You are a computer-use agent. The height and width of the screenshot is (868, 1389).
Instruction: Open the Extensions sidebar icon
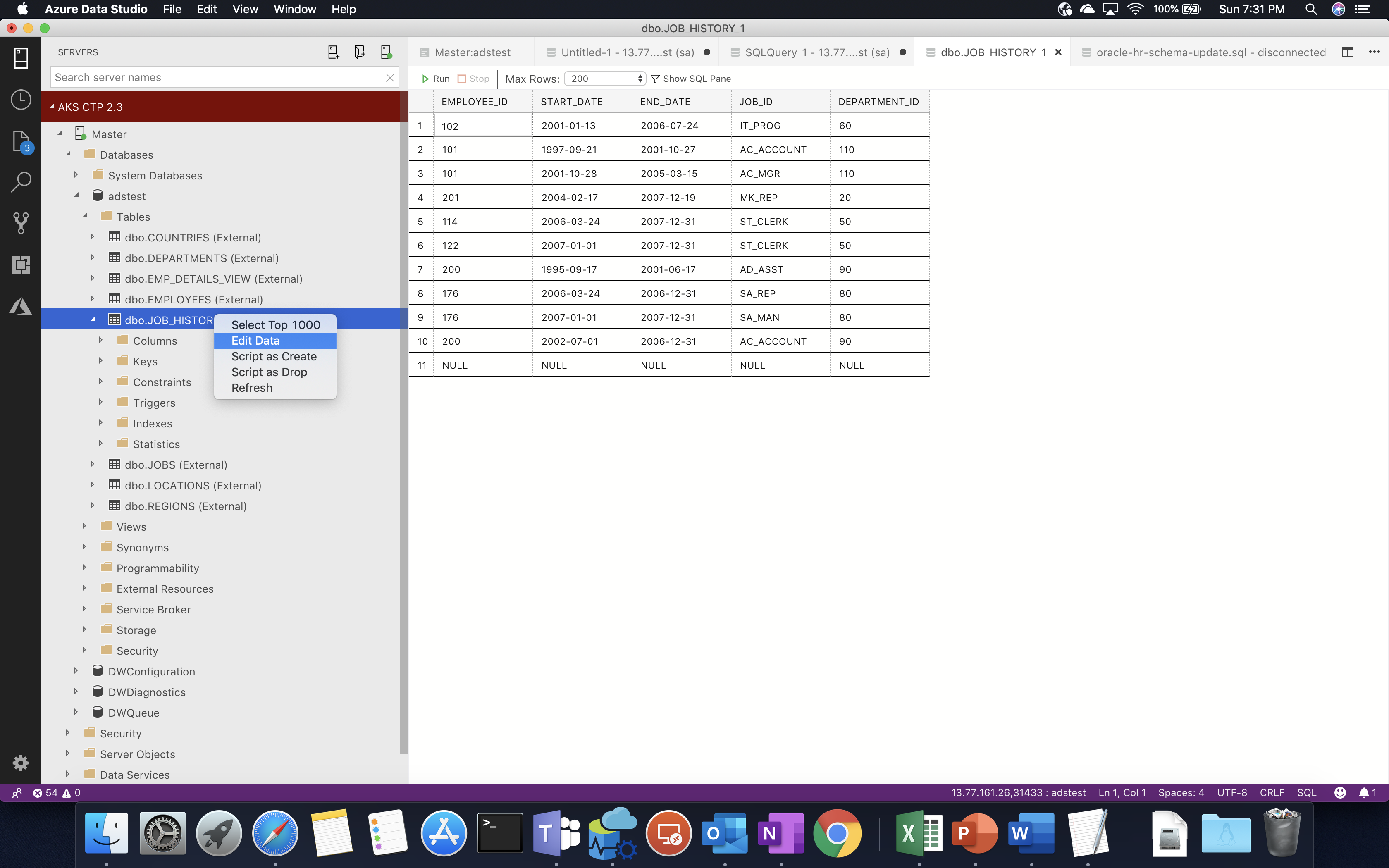[x=21, y=265]
